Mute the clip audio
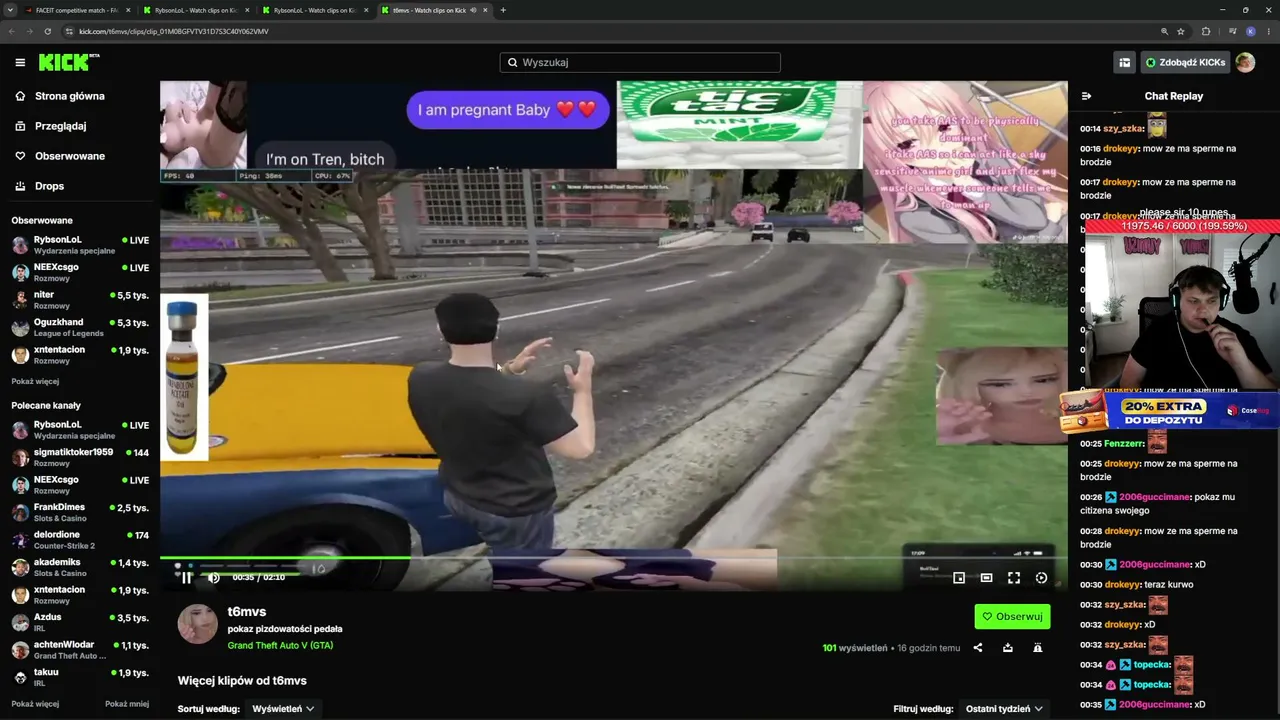This screenshot has height=720, width=1280. point(213,577)
